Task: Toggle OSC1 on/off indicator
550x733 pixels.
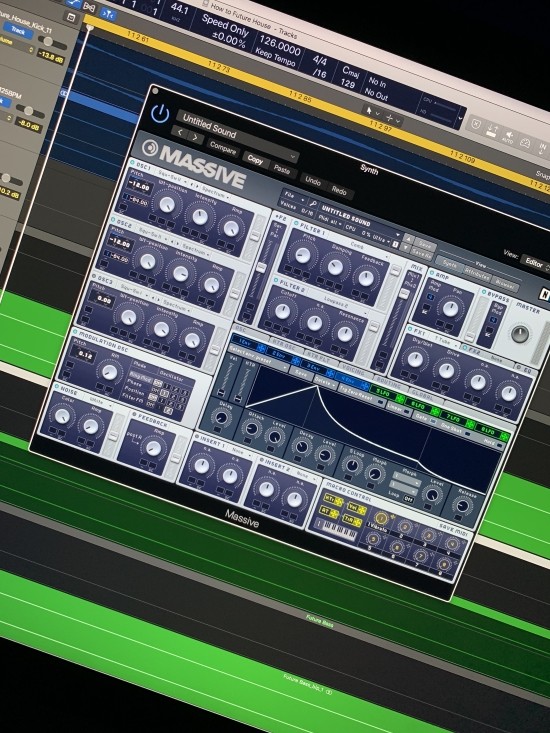Action: tap(133, 162)
